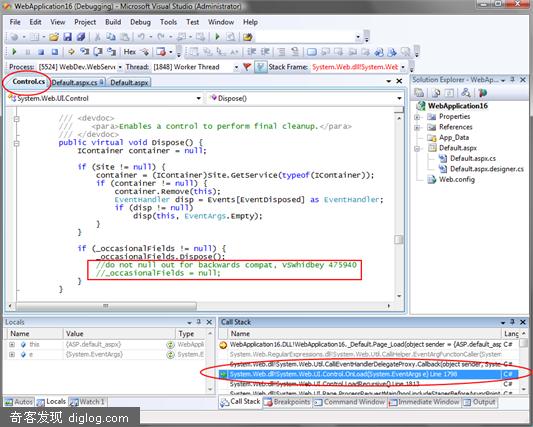Click the Increase Indent icon
The height and width of the screenshot is (427, 533).
coord(265,52)
